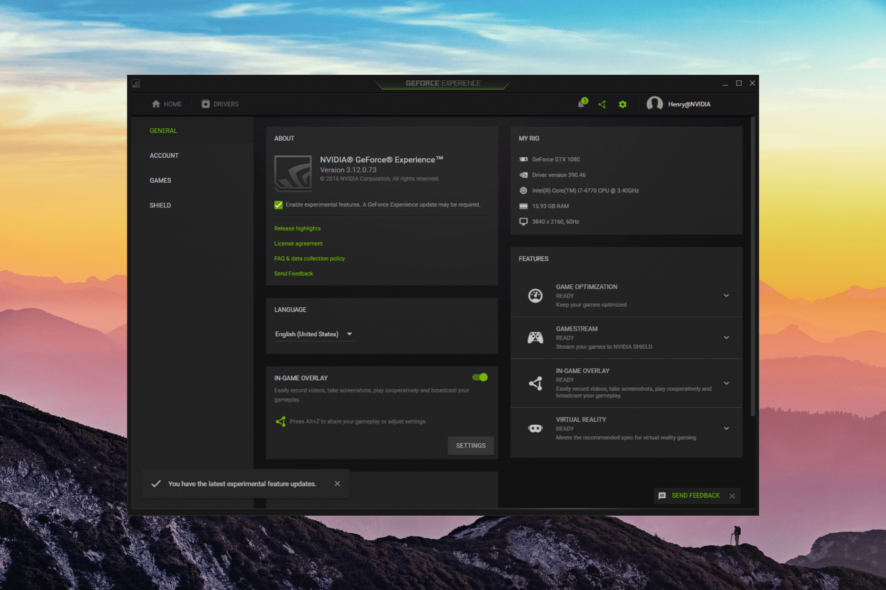Click the CPU icon beside Intel Core i7

tap(523, 190)
